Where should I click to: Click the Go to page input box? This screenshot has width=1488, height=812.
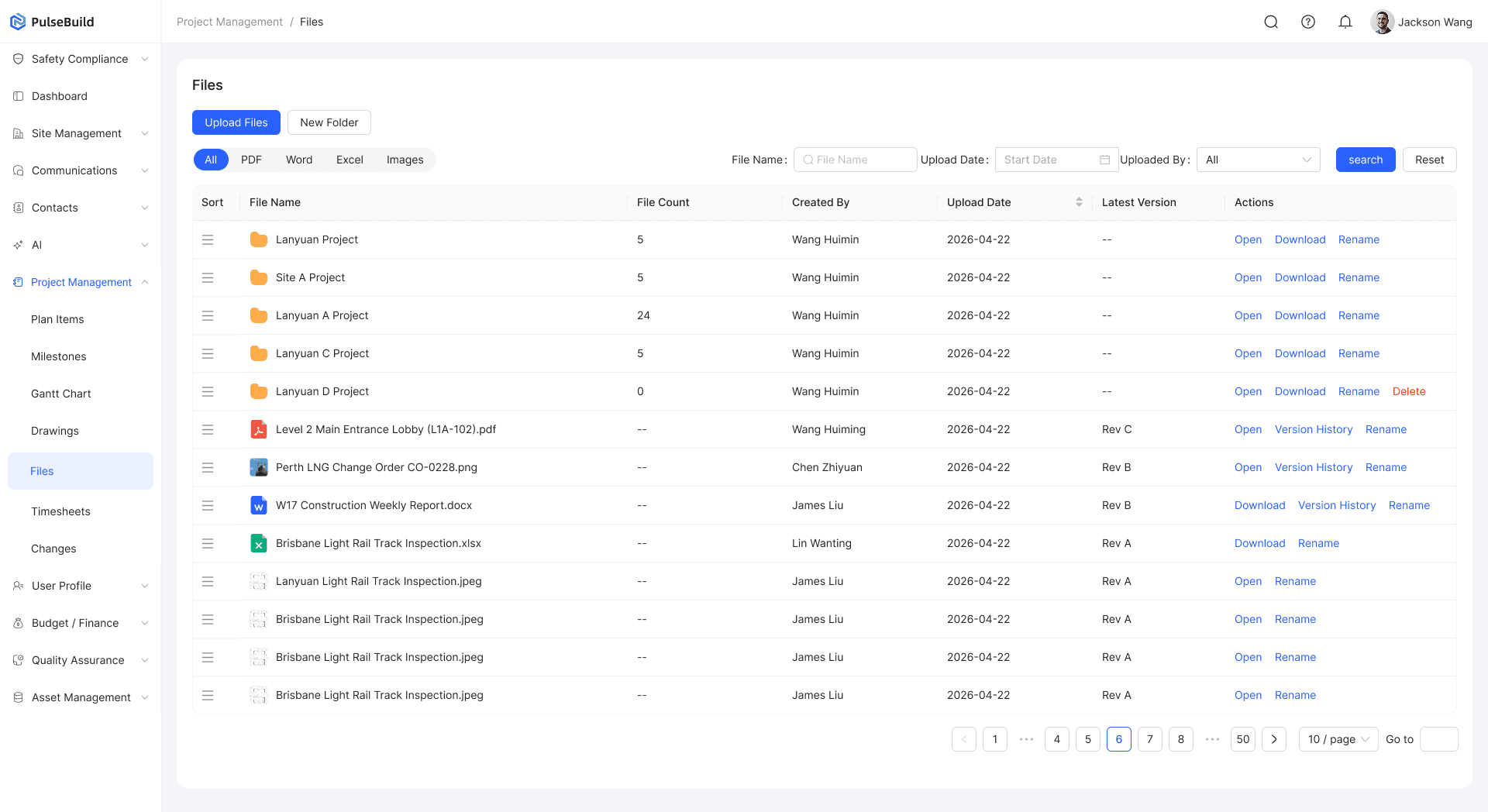tap(1439, 739)
